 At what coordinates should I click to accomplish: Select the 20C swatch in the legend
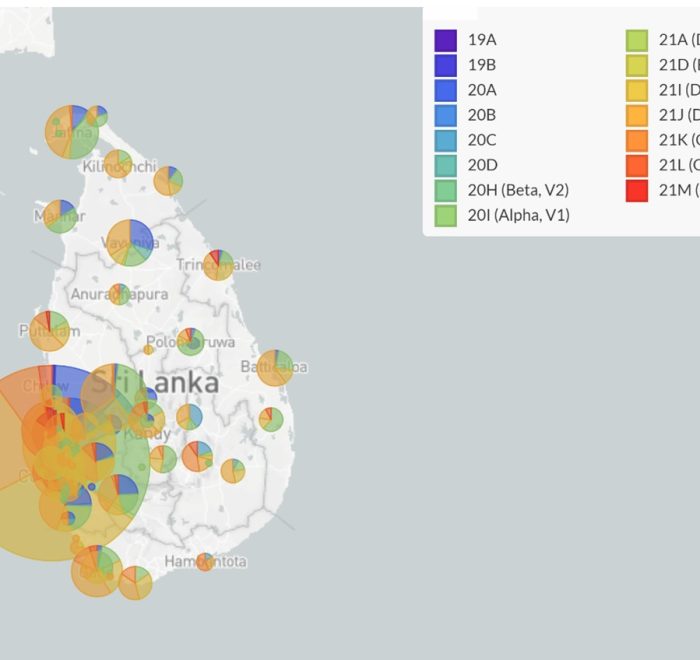[x=445, y=140]
